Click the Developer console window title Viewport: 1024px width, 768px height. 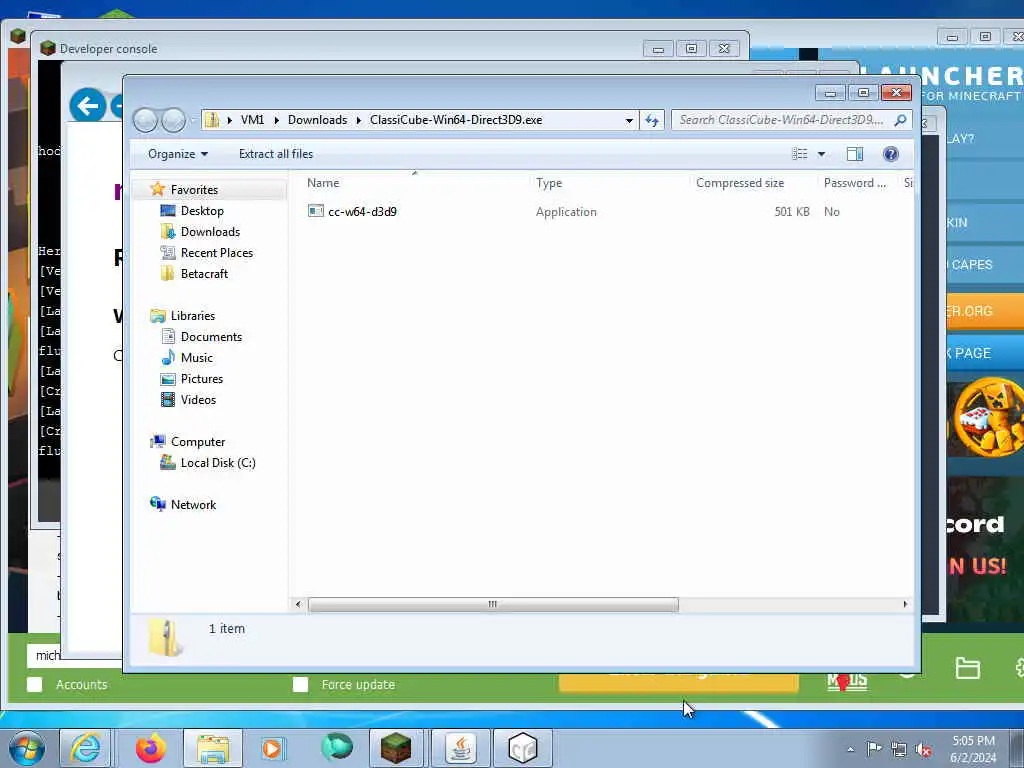coord(108,48)
